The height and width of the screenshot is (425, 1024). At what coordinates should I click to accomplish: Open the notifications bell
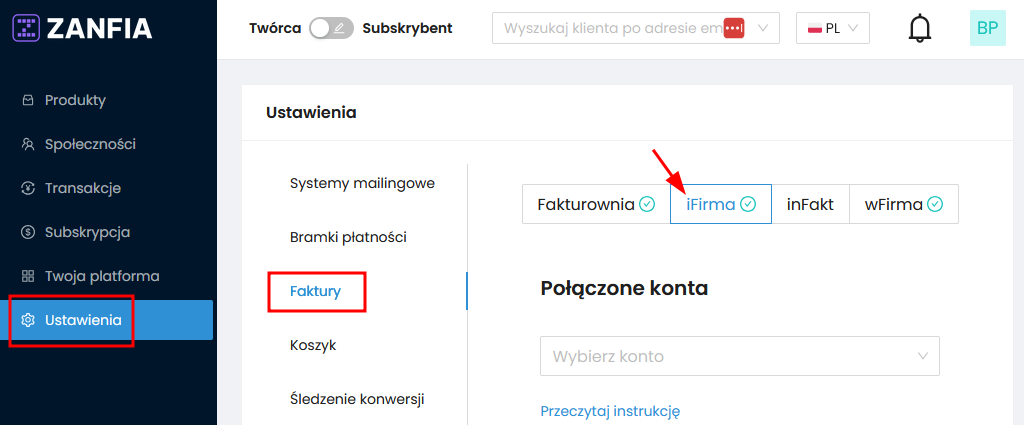tap(919, 29)
